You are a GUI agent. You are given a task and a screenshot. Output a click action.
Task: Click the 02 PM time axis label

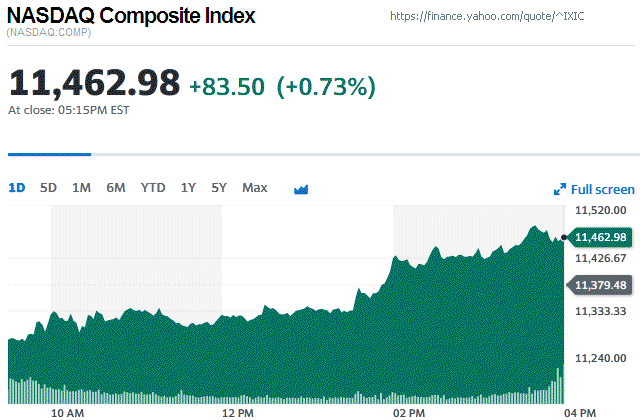pos(408,411)
